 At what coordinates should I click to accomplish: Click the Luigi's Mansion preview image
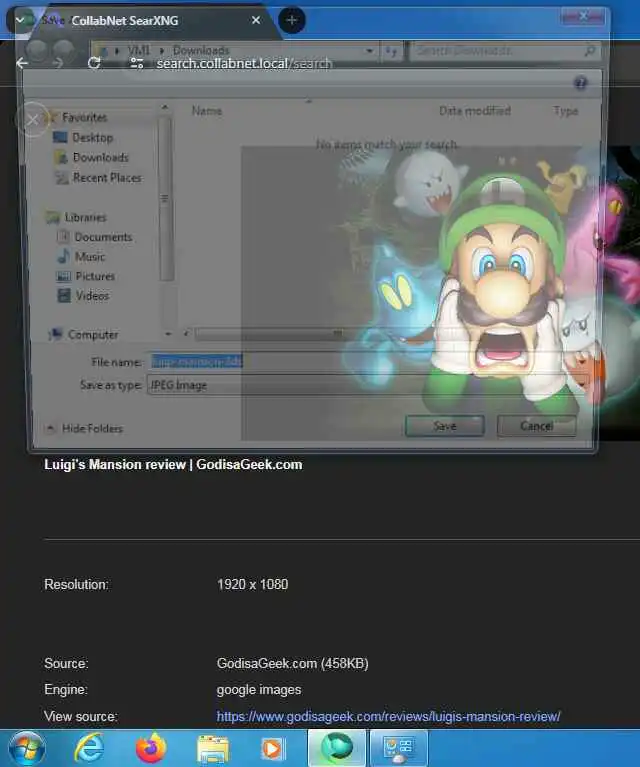[440, 293]
